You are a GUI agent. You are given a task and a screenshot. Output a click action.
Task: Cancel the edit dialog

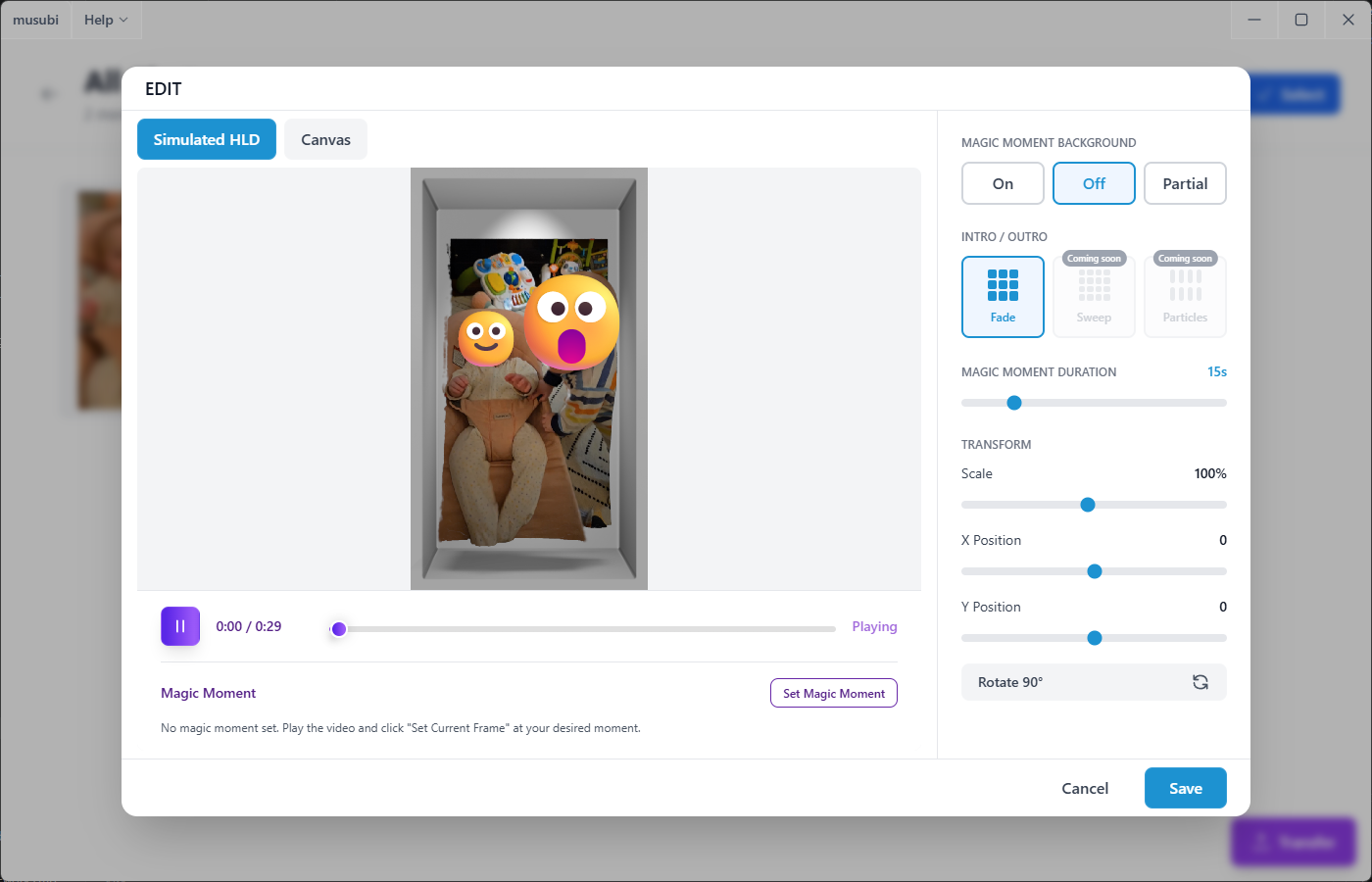(1085, 788)
